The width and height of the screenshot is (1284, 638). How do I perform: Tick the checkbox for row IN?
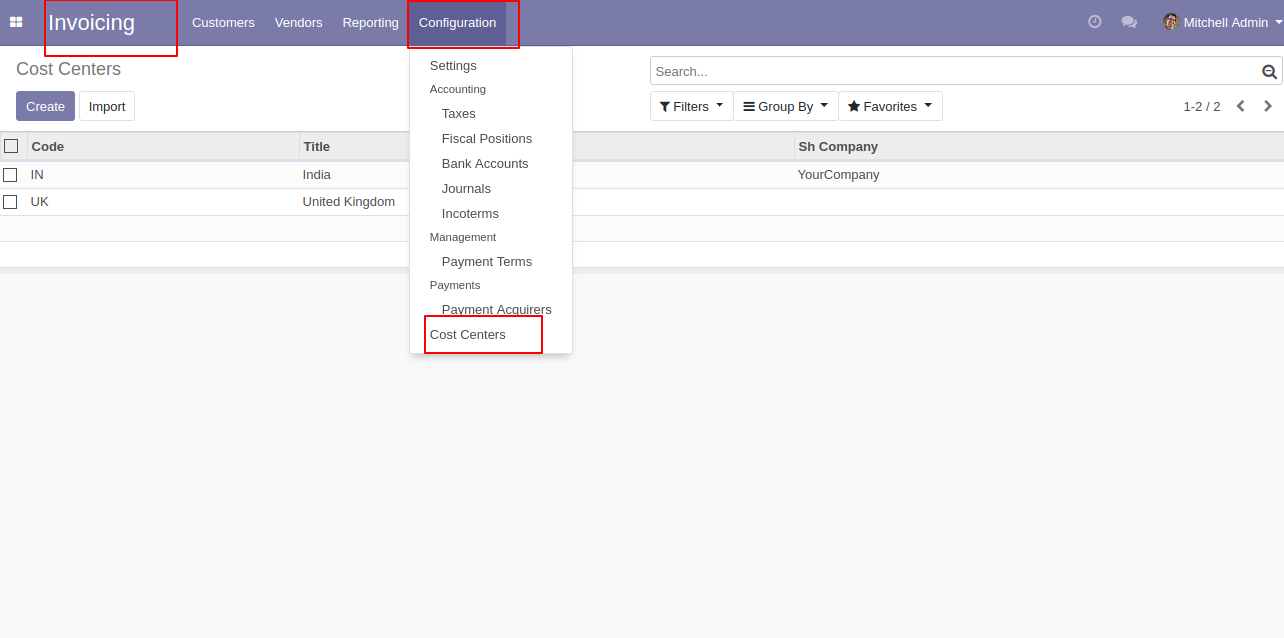click(x=10, y=175)
